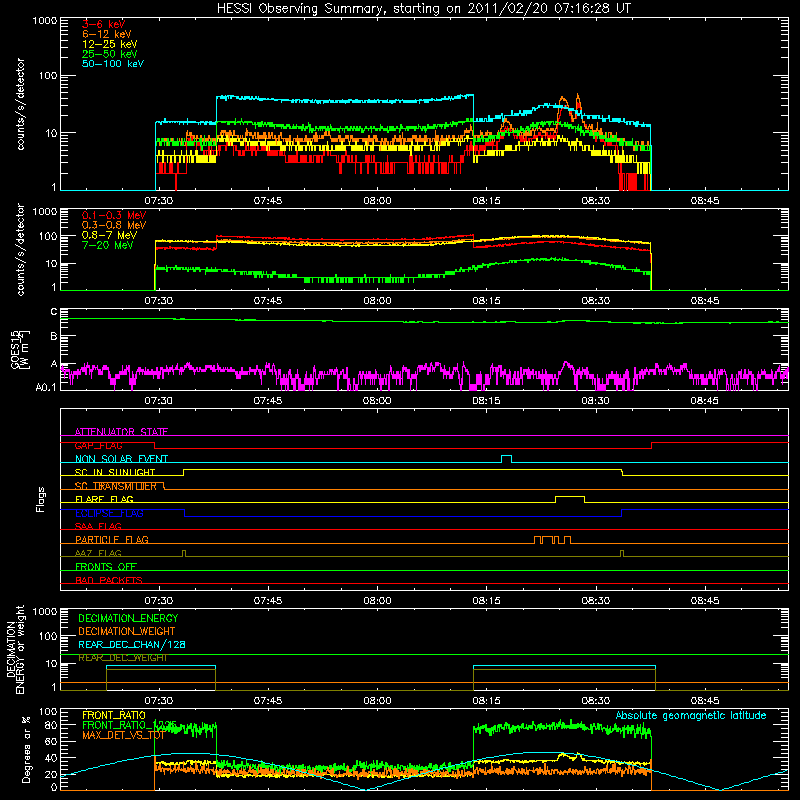This screenshot has height=800, width=800.
Task: Select the SC_TRANSMITTER flag label
Action: pos(115,486)
